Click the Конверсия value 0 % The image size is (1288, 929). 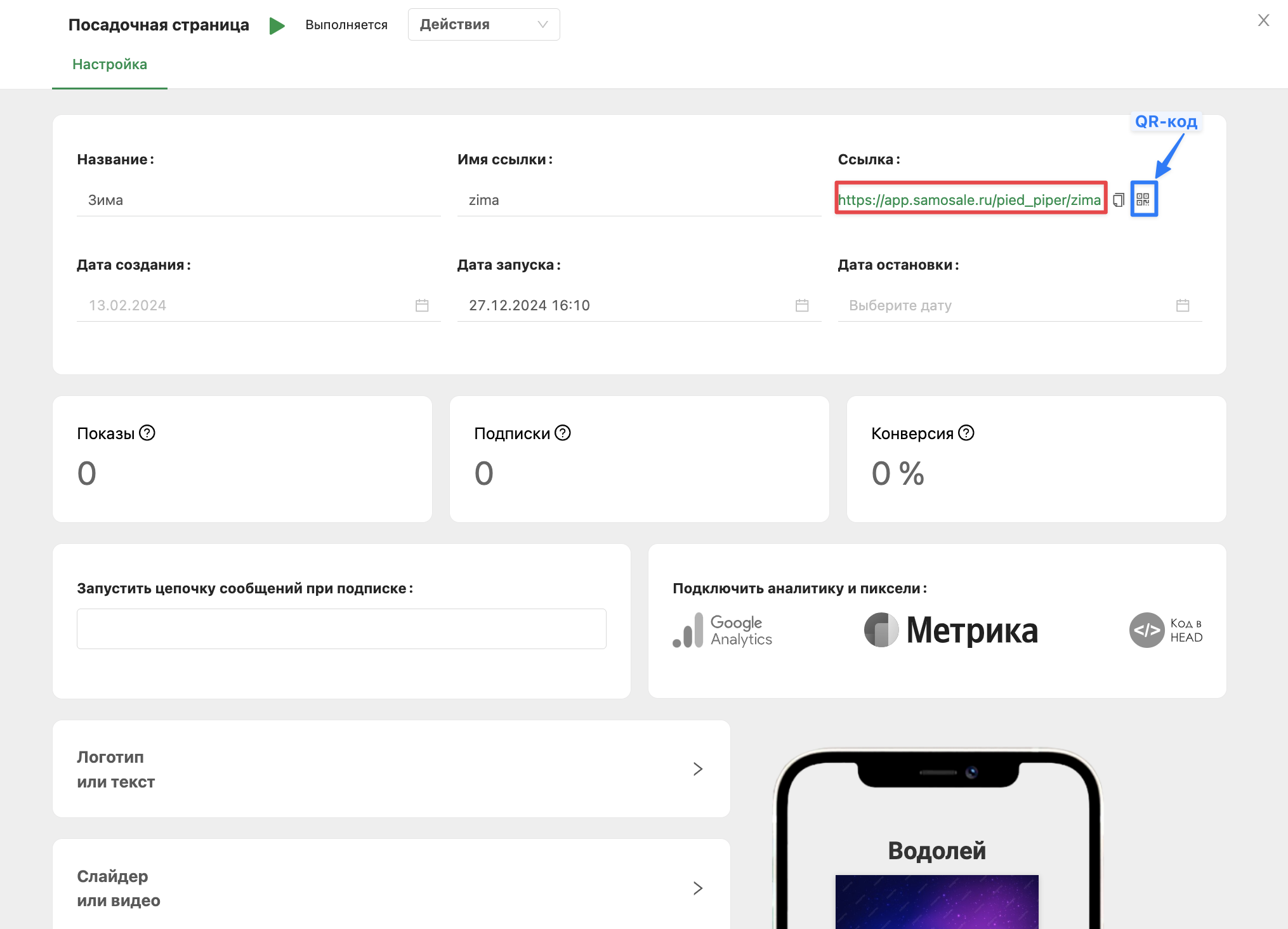(x=898, y=473)
